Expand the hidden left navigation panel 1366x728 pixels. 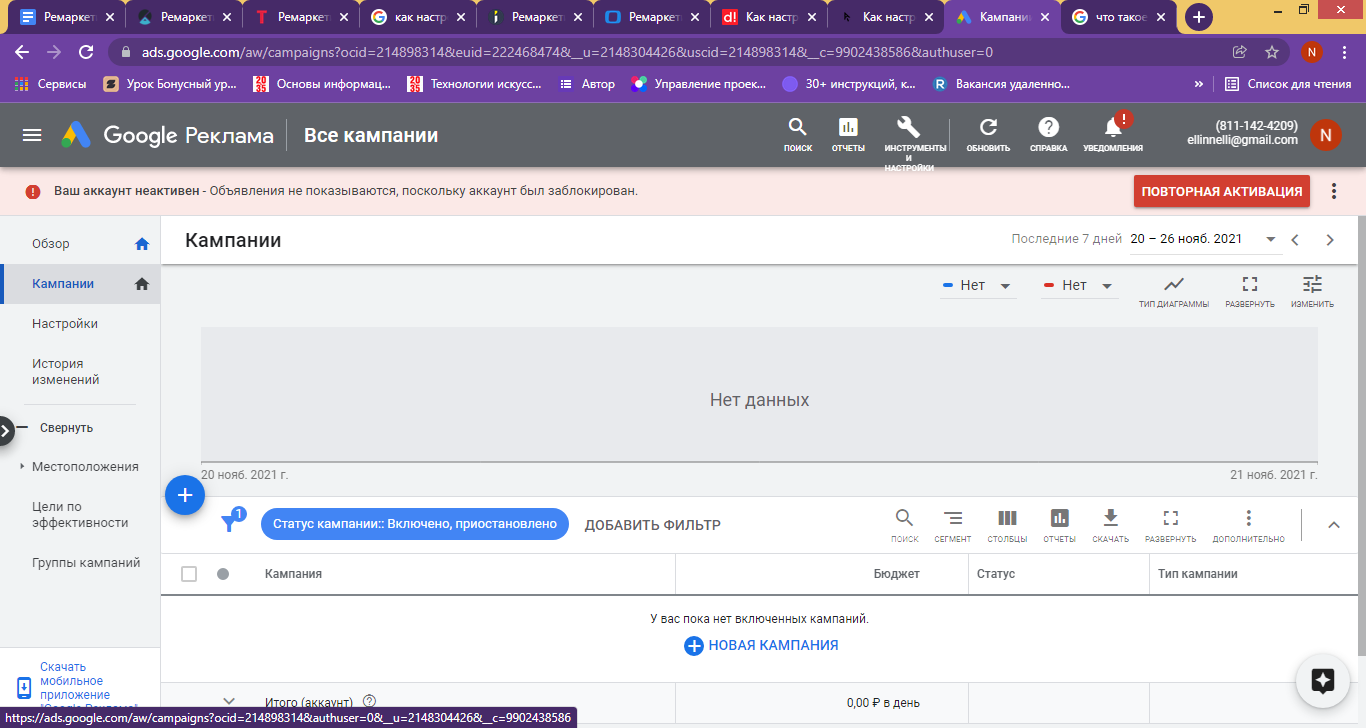(6, 431)
